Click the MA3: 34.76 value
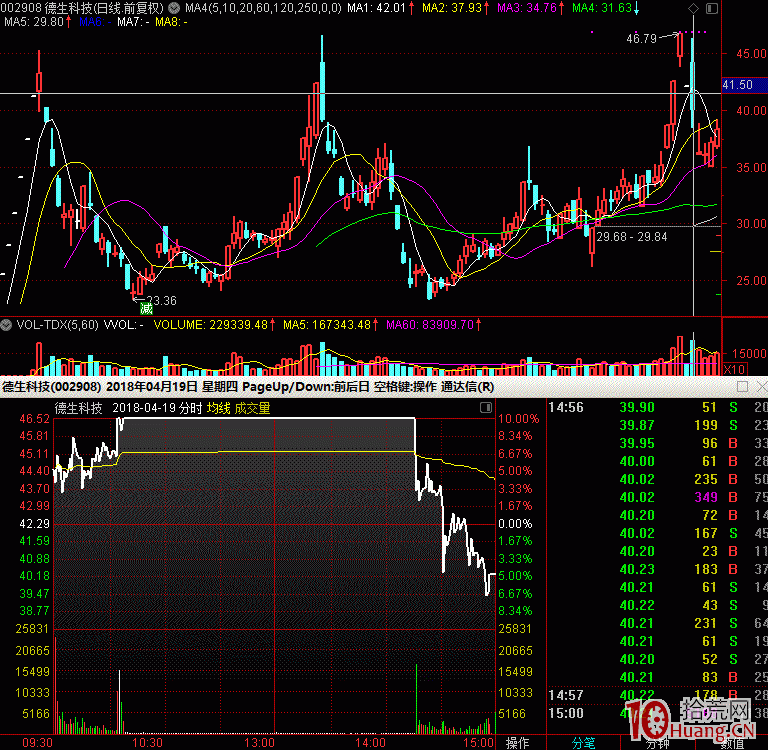The width and height of the screenshot is (768, 750). [x=527, y=8]
